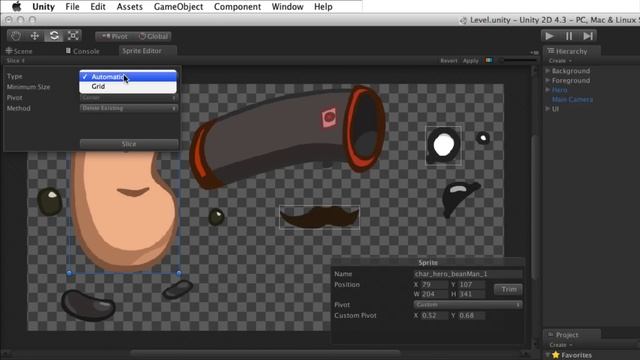The width and height of the screenshot is (640, 360).
Task: Select the Rotate tool
Action: (54, 36)
